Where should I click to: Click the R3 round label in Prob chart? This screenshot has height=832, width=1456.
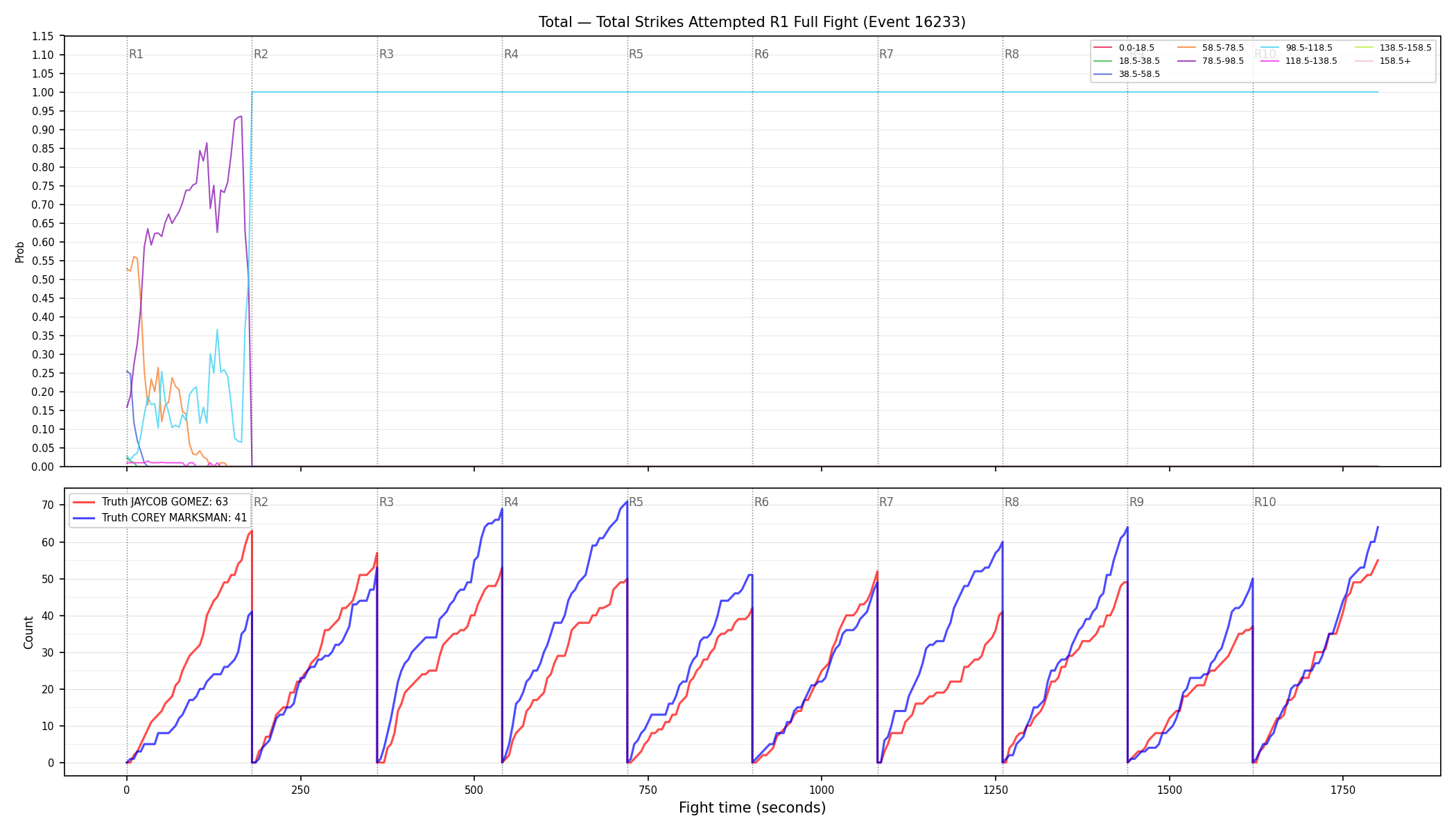point(386,54)
